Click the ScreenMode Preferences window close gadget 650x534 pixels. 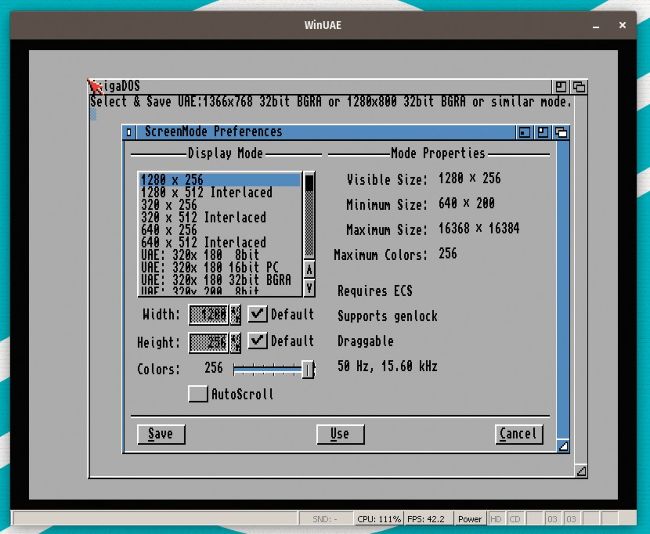coord(128,132)
